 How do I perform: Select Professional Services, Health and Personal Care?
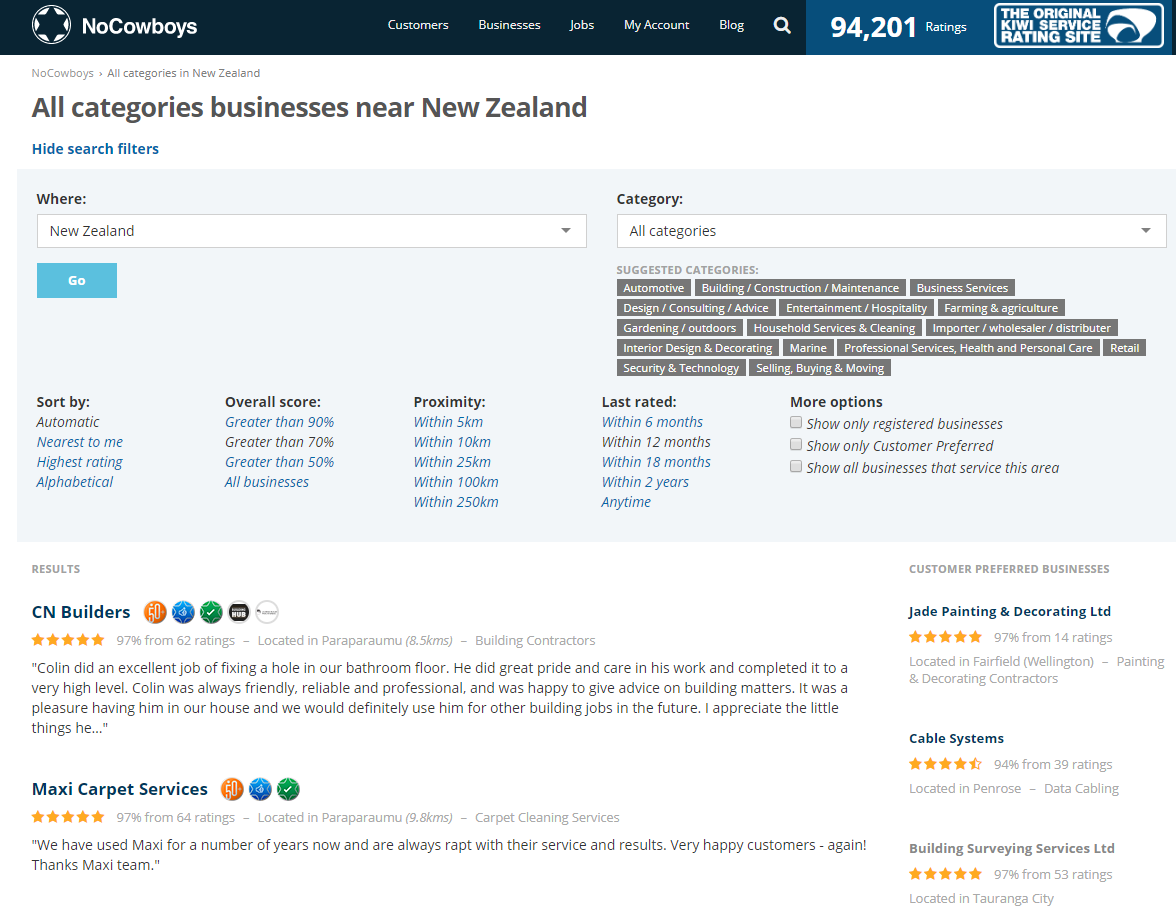click(968, 348)
